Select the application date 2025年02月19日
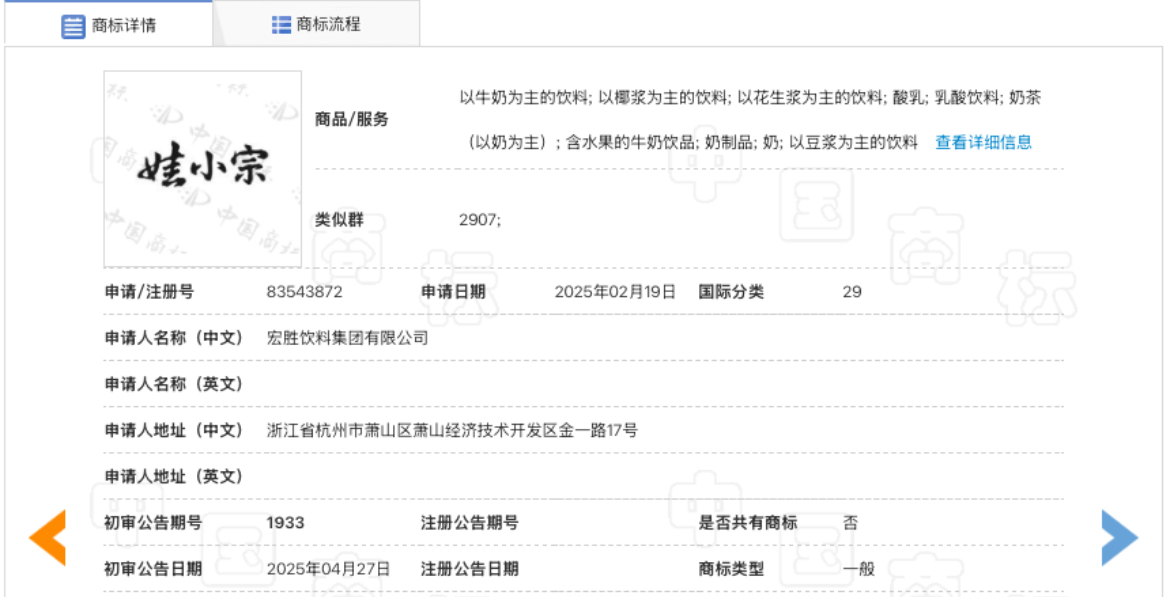 click(615, 292)
